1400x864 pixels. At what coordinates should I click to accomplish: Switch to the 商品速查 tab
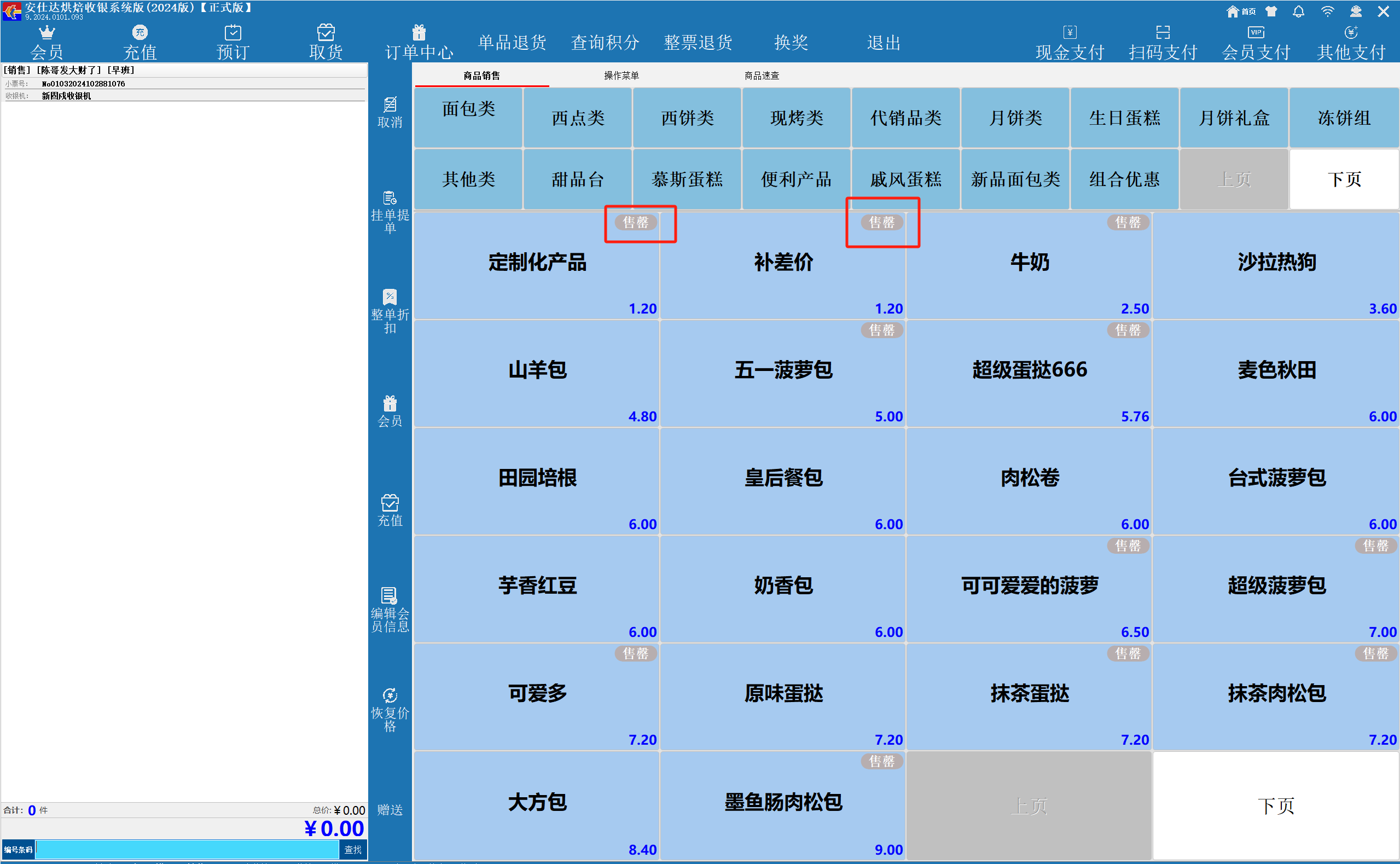tap(762, 76)
